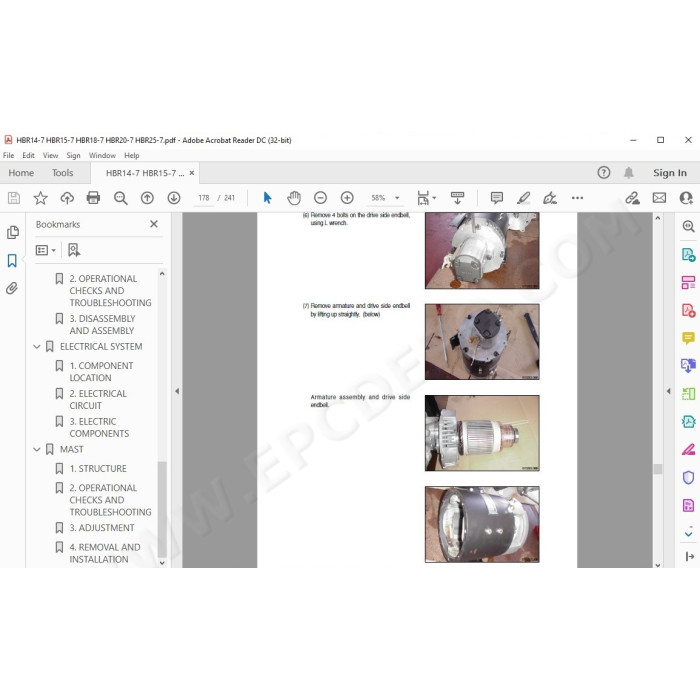Open Comment tool in right pane

pos(688,338)
